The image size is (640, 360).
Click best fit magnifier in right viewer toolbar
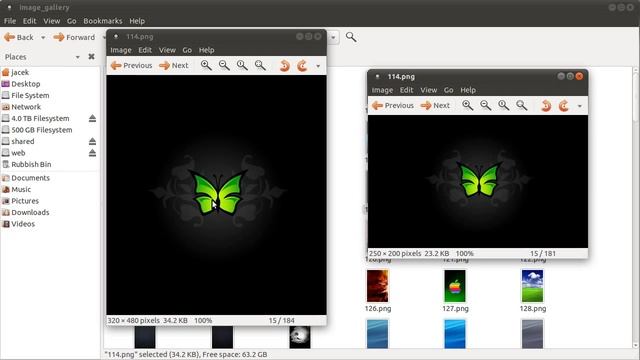[521, 105]
